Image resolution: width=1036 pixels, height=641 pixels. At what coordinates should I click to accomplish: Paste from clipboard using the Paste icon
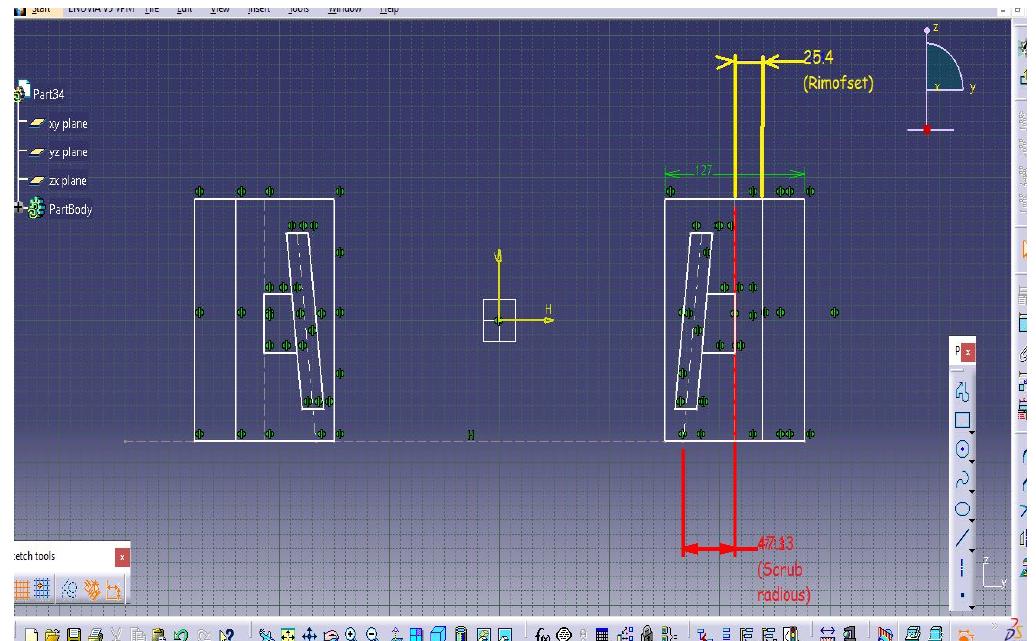click(x=159, y=635)
